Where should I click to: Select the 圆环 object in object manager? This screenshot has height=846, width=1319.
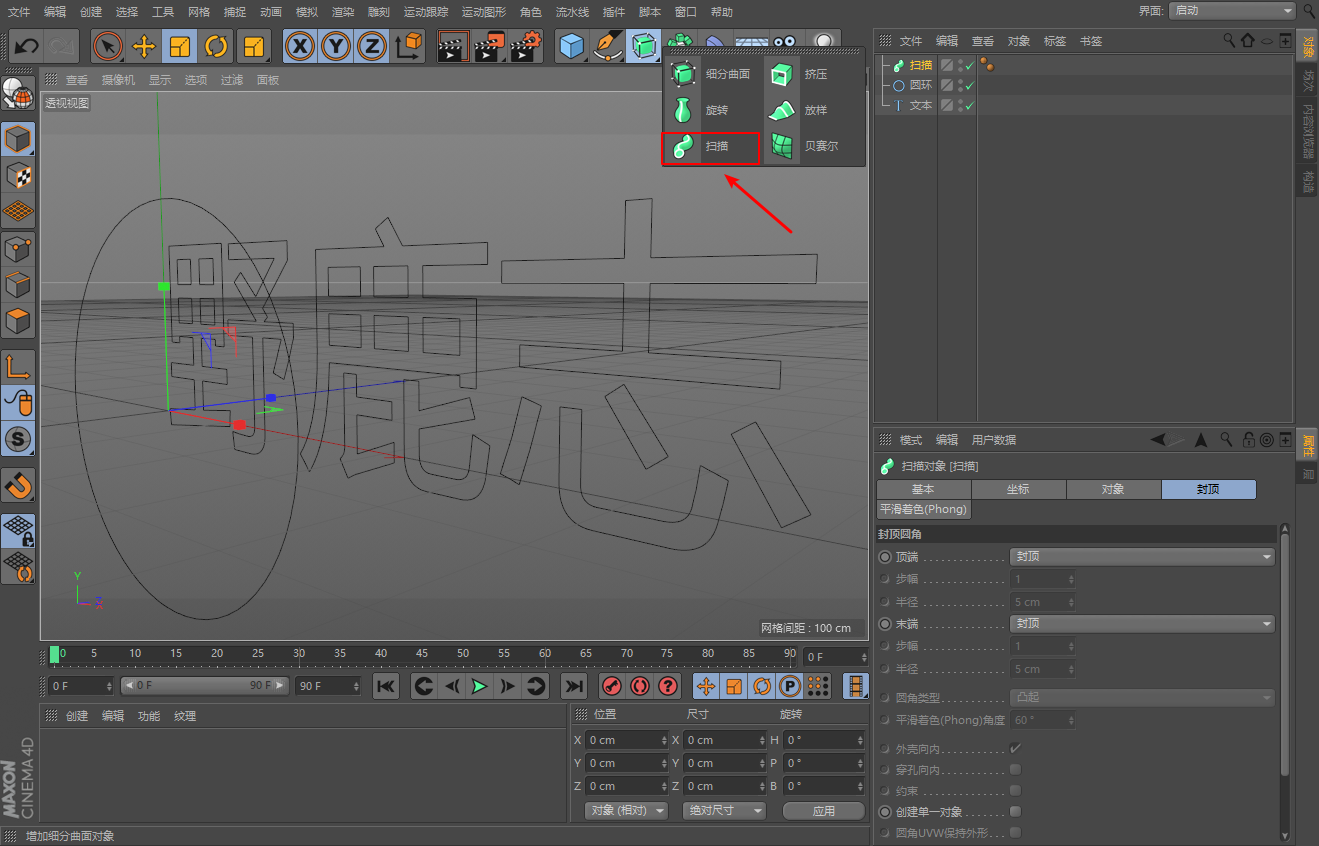coord(920,85)
